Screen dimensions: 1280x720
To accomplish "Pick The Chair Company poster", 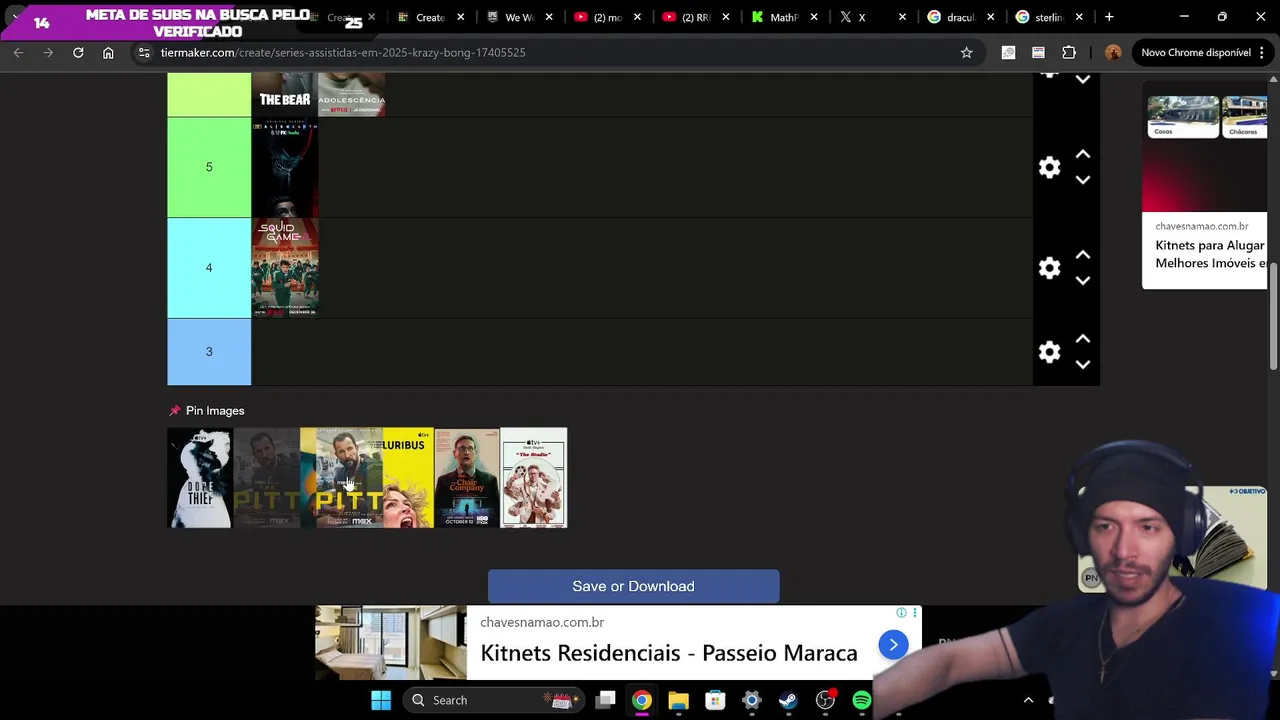I will pos(467,478).
